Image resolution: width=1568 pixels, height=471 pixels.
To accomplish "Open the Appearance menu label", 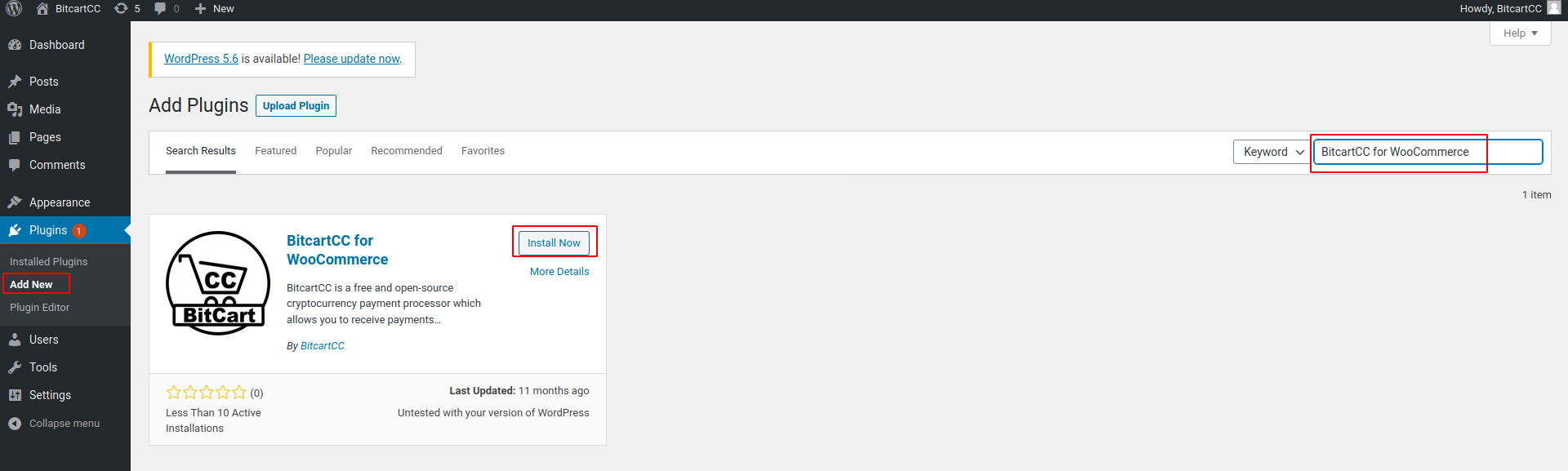I will point(60,202).
